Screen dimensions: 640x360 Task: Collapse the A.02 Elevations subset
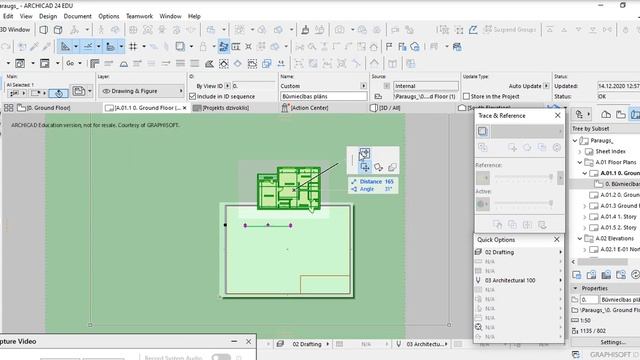click(x=580, y=238)
